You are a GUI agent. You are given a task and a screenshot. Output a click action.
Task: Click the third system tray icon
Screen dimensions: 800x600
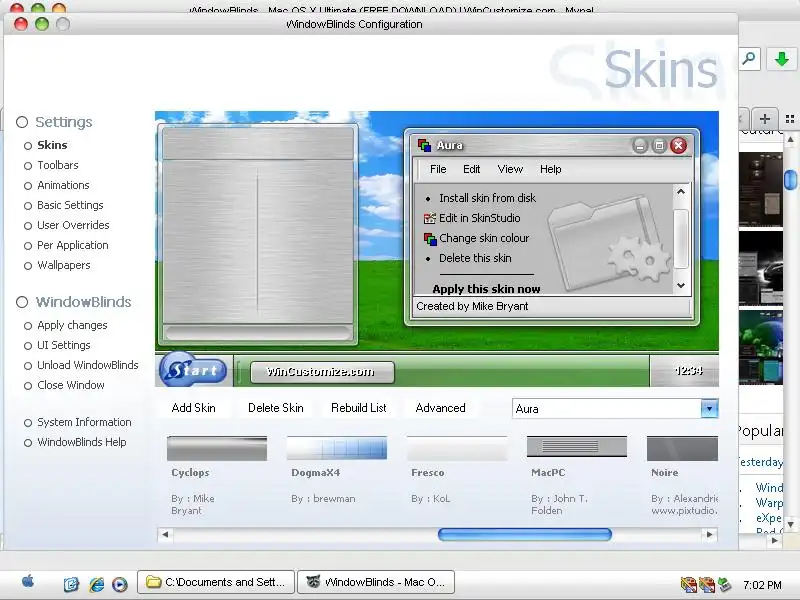[x=724, y=584]
